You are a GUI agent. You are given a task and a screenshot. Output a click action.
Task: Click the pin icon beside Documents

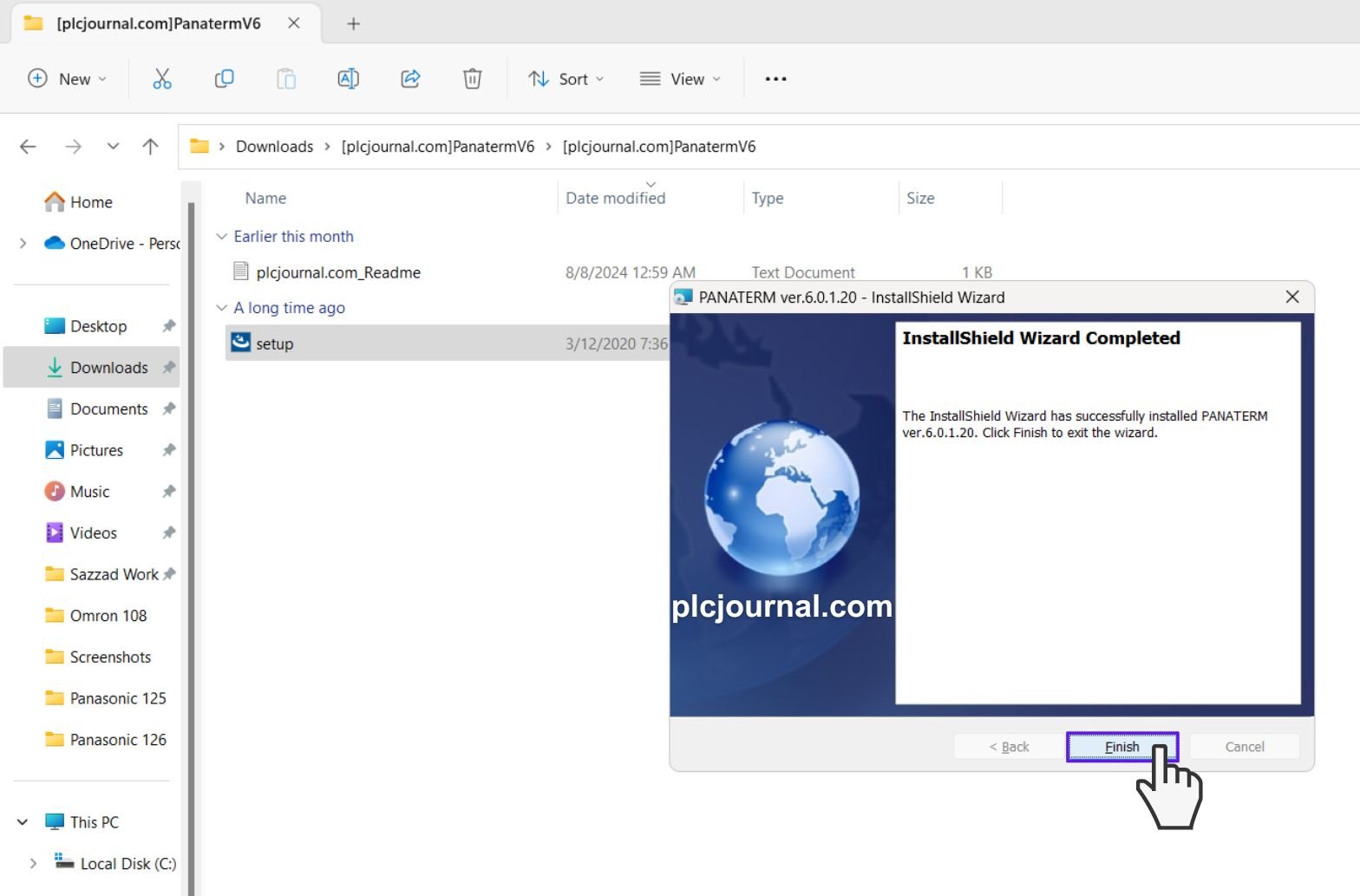pos(168,409)
